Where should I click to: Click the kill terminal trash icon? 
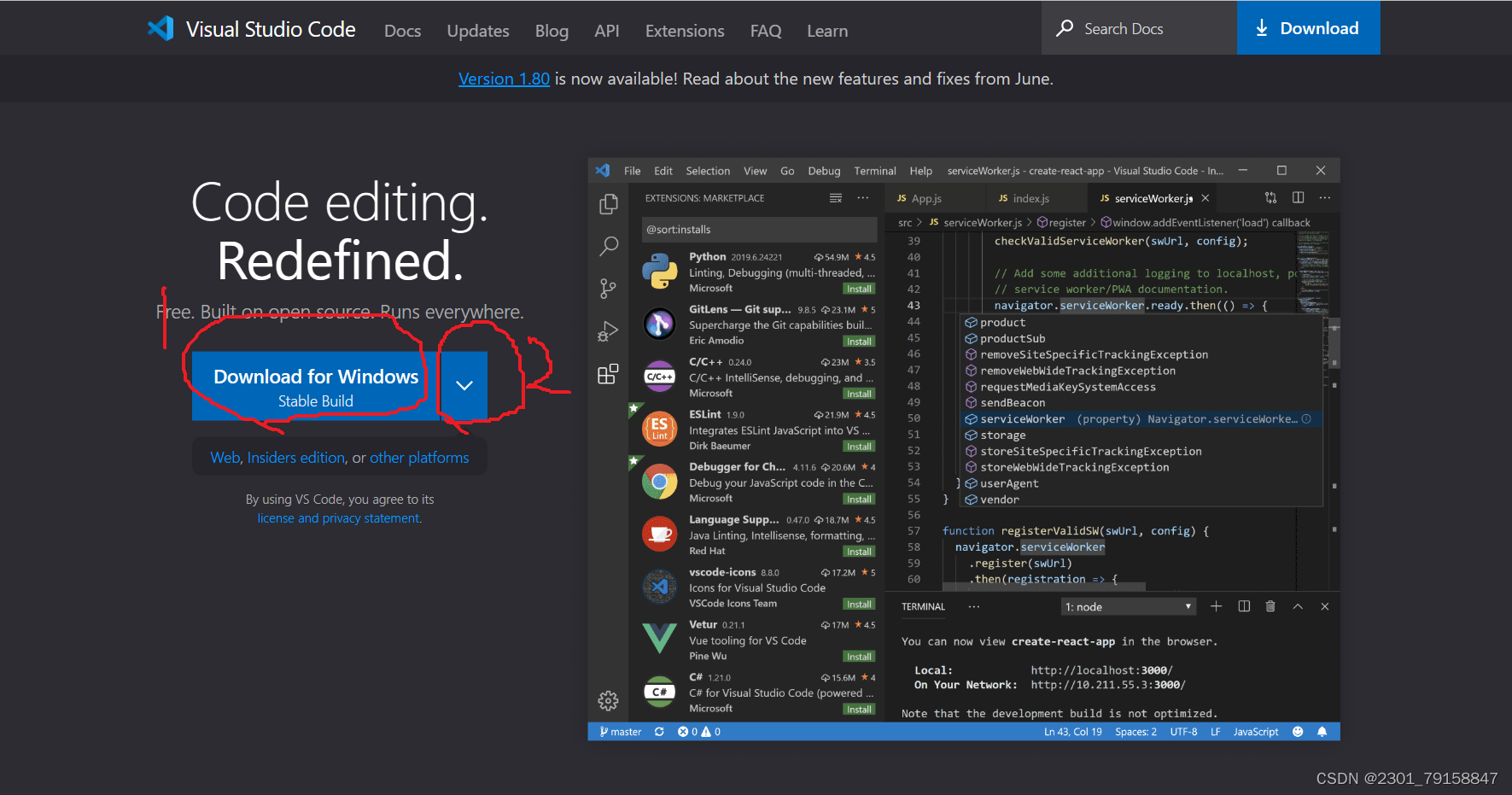coord(1270,606)
